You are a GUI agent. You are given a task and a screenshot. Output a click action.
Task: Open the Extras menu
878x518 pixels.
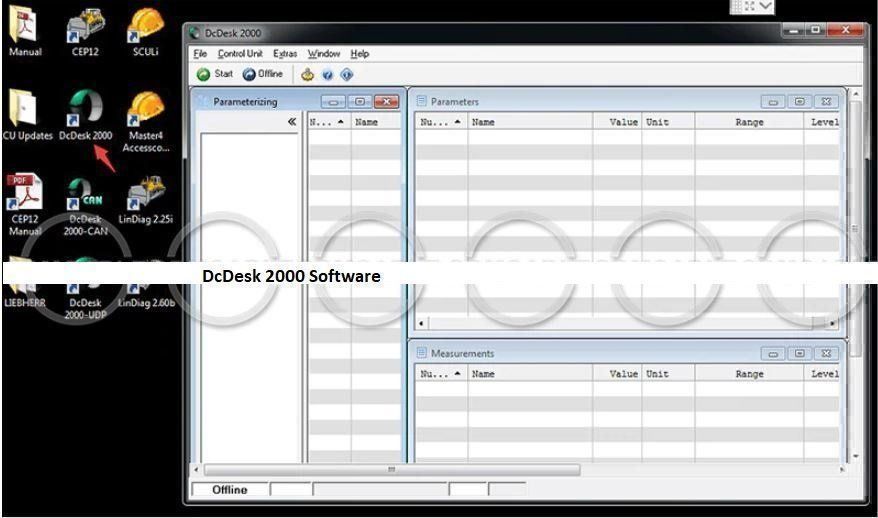point(285,54)
